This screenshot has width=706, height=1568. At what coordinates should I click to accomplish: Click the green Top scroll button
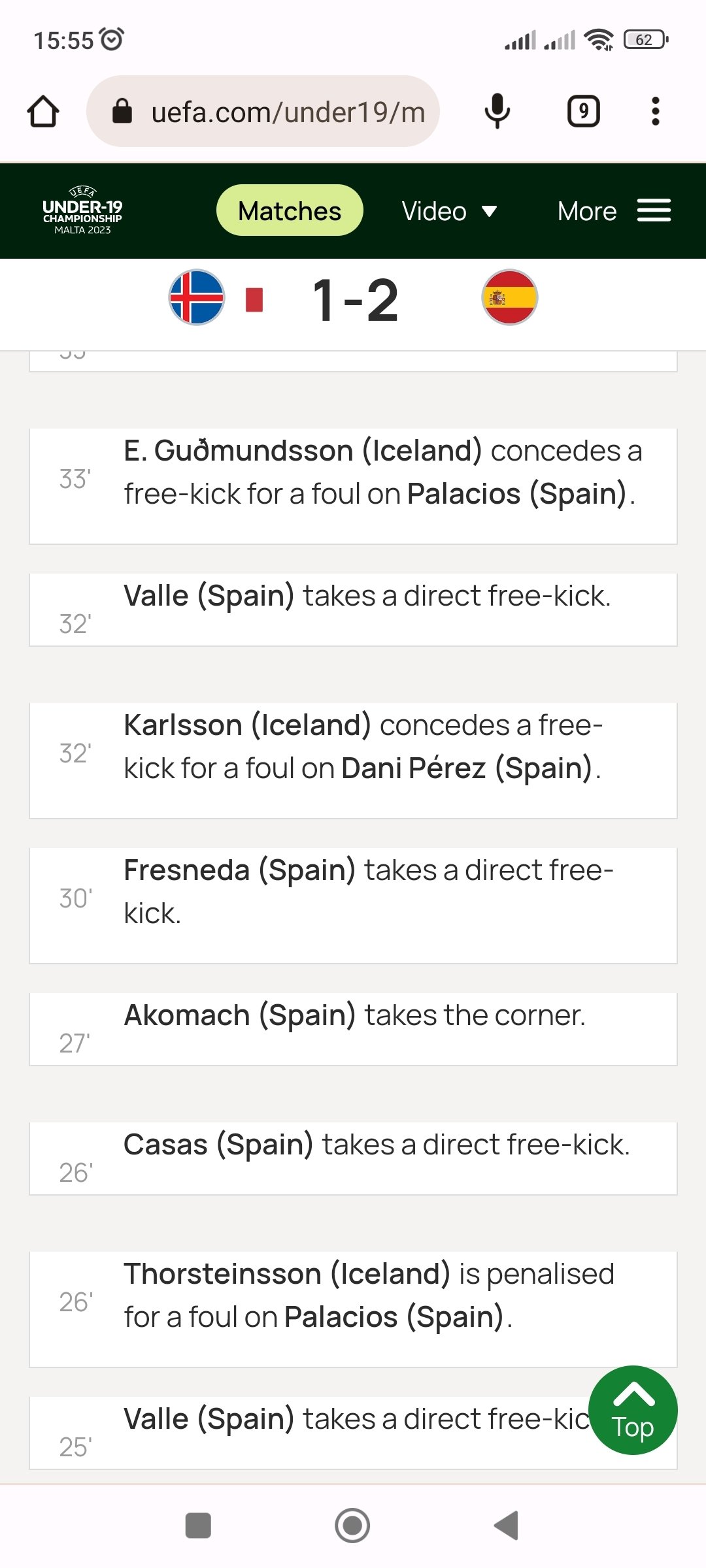[633, 1410]
